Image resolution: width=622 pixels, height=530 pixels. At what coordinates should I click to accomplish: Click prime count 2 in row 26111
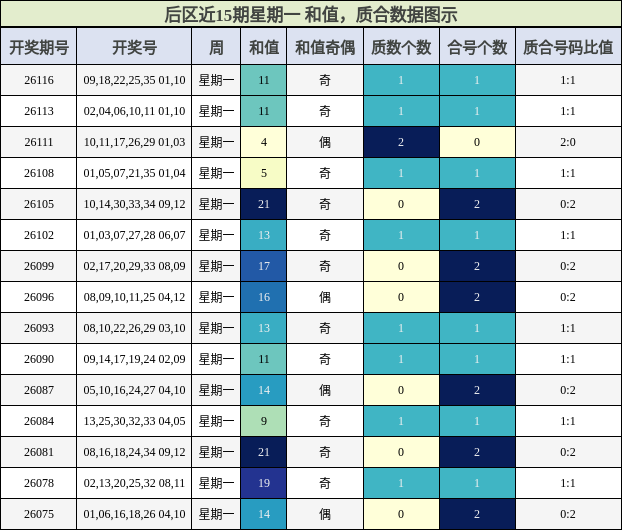point(401,142)
